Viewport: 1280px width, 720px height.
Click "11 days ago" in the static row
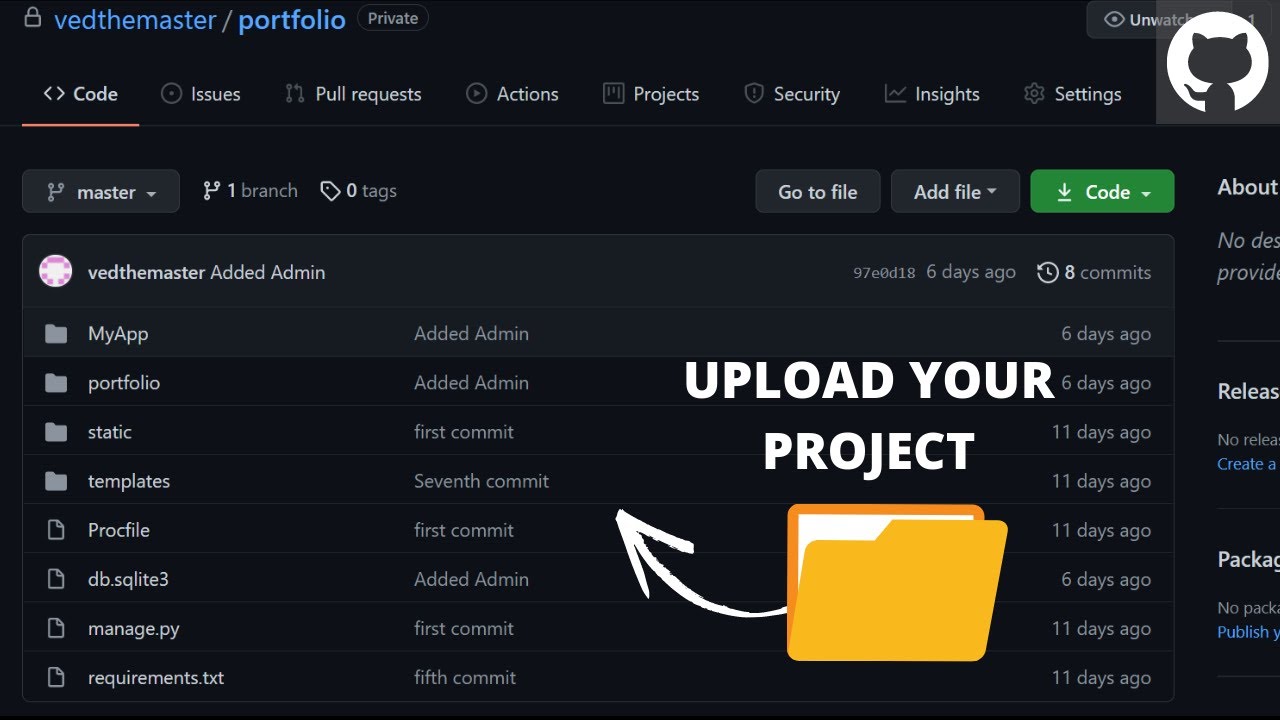[x=1101, y=432]
